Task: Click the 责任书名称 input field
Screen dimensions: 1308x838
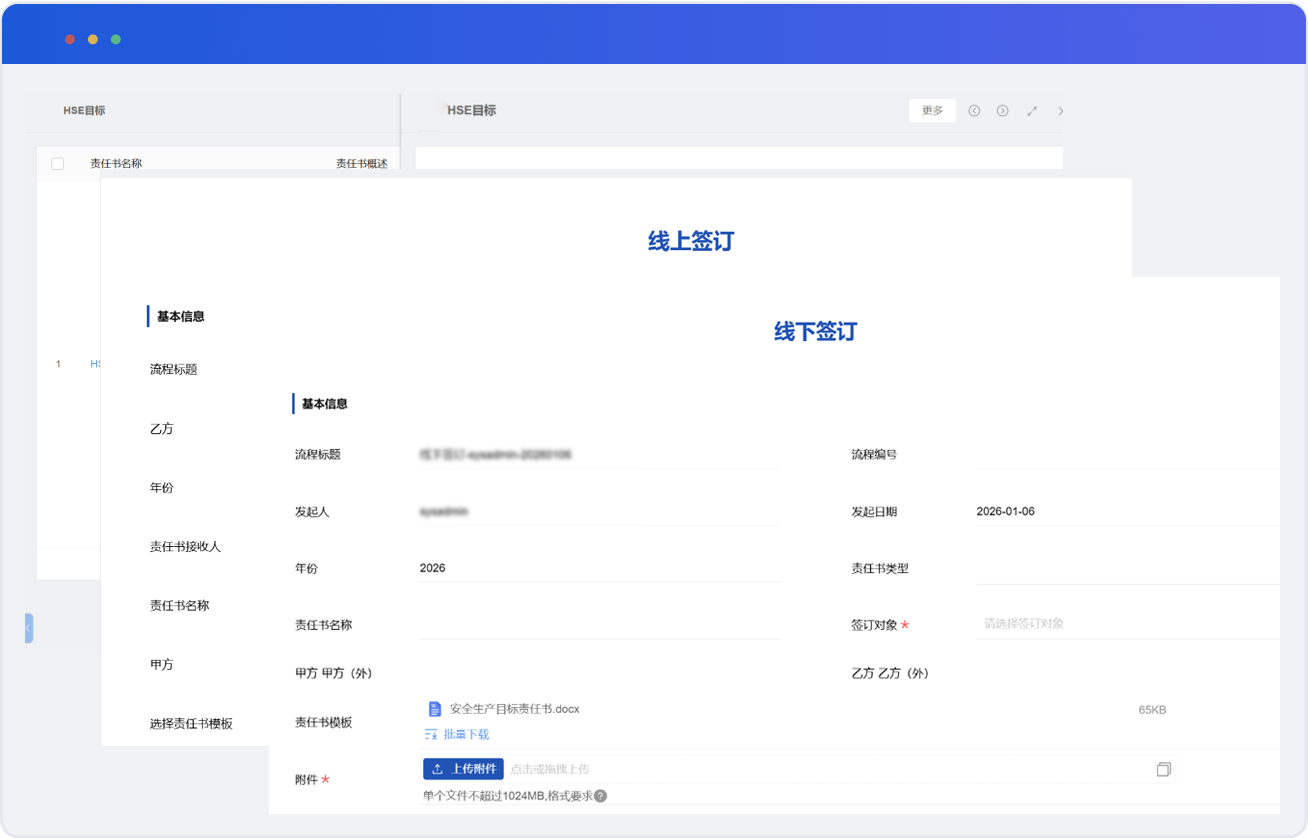Action: (598, 625)
